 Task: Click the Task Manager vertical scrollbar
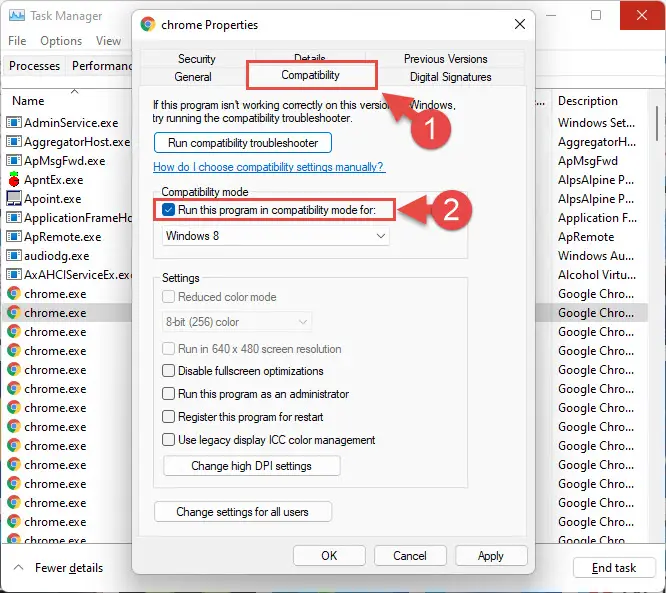[x=657, y=124]
